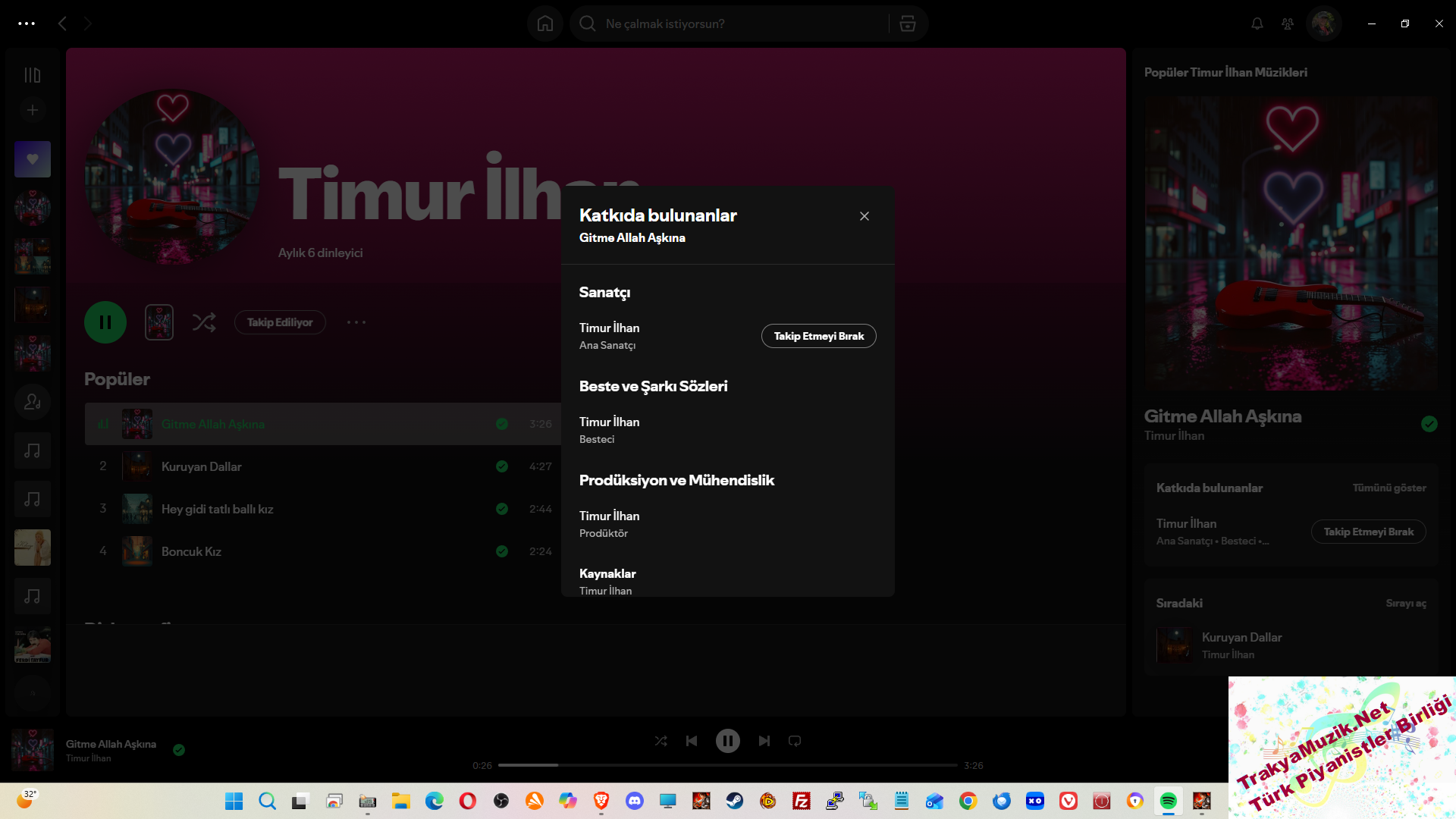1456x819 pixels.
Task: Expand the library sidebar icon
Action: coord(33,75)
